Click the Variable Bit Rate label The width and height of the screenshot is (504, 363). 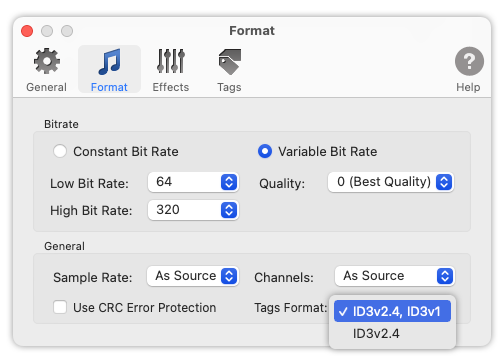(x=328, y=152)
